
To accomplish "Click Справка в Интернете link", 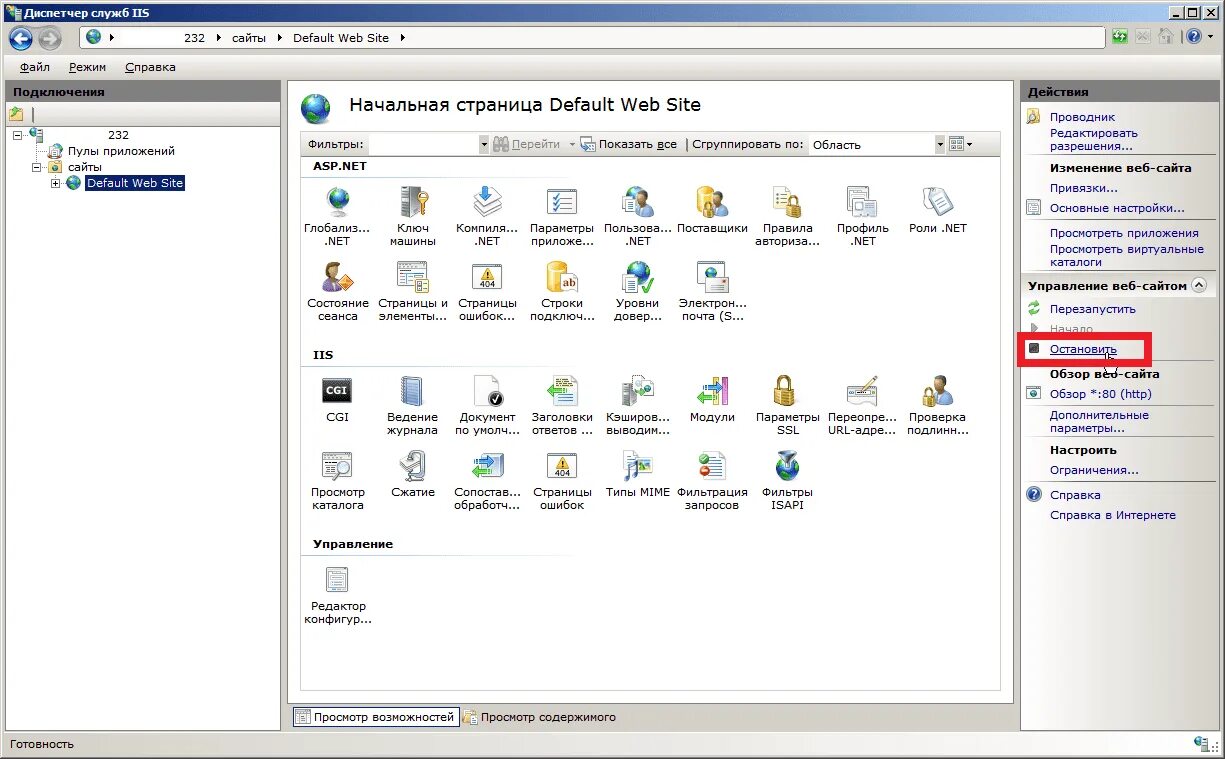I will pyautogui.click(x=1112, y=515).
